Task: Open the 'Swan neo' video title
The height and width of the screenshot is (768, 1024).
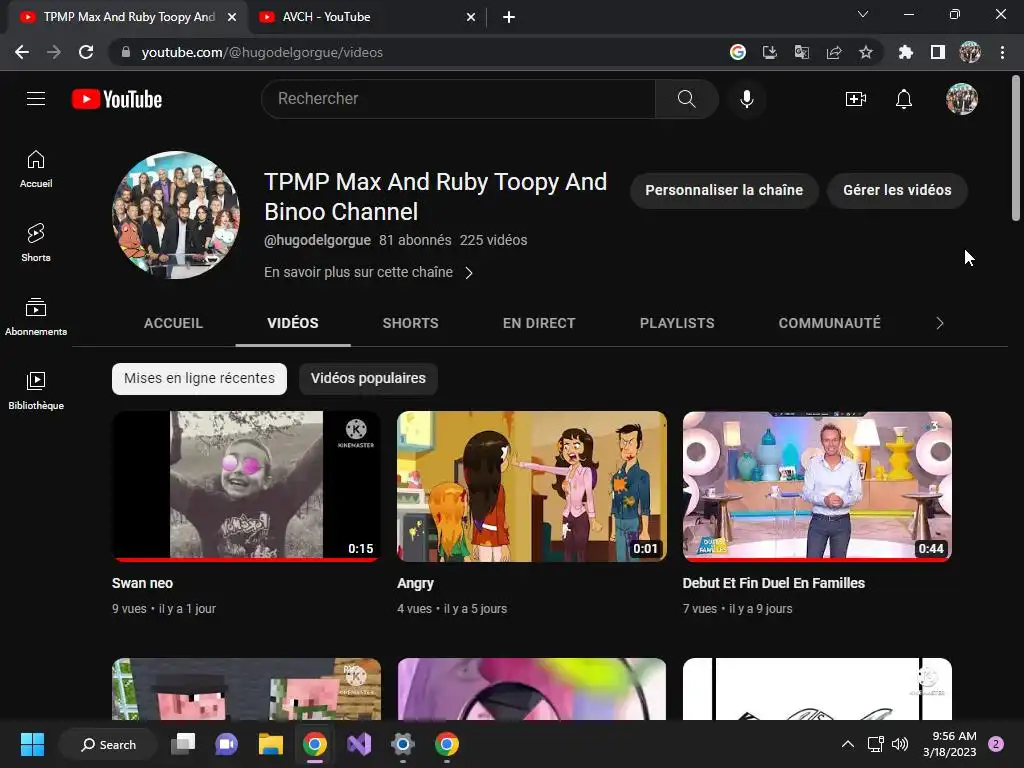Action: tap(142, 583)
